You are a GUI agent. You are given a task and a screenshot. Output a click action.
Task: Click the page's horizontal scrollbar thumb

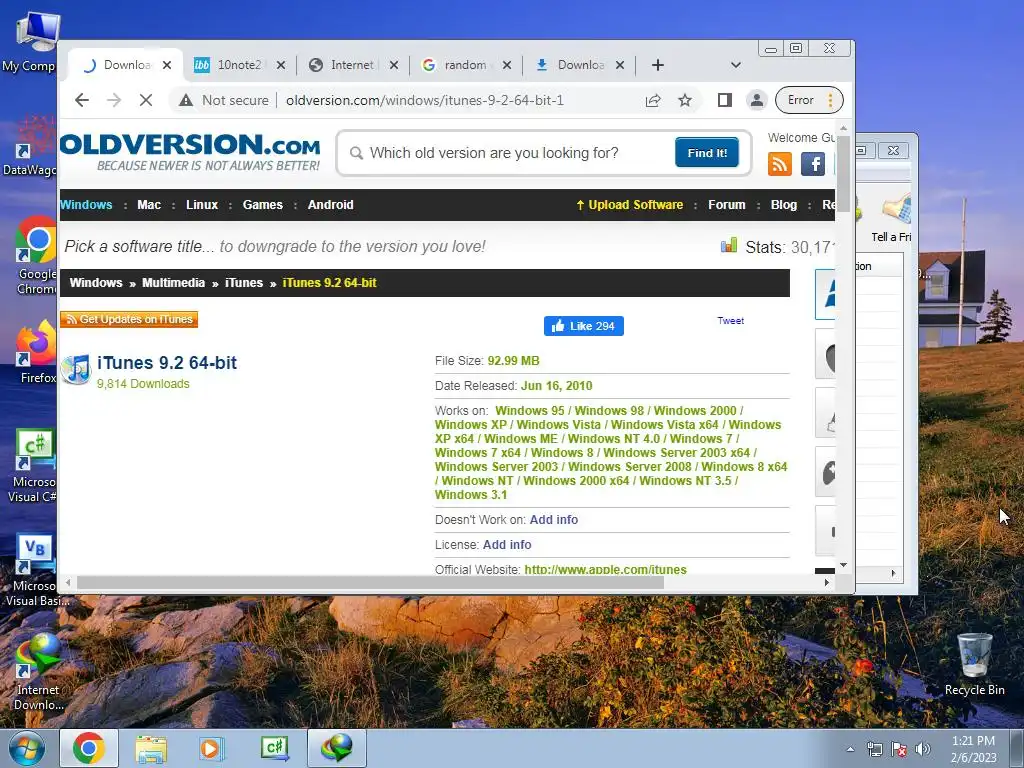tap(370, 583)
